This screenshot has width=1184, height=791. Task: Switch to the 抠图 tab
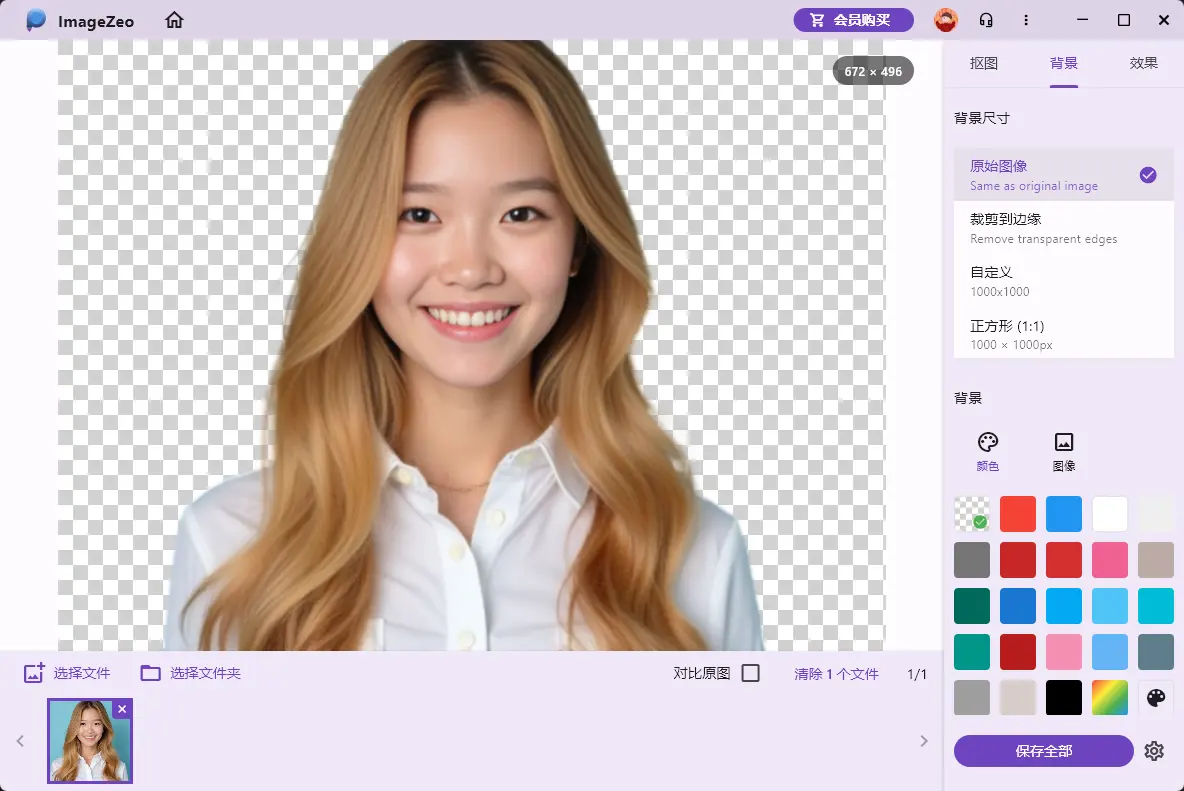click(984, 62)
